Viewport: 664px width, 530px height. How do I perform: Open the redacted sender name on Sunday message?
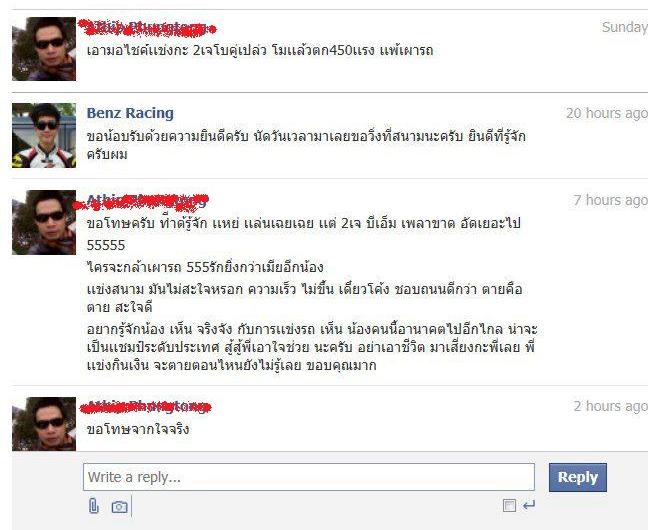click(x=147, y=28)
